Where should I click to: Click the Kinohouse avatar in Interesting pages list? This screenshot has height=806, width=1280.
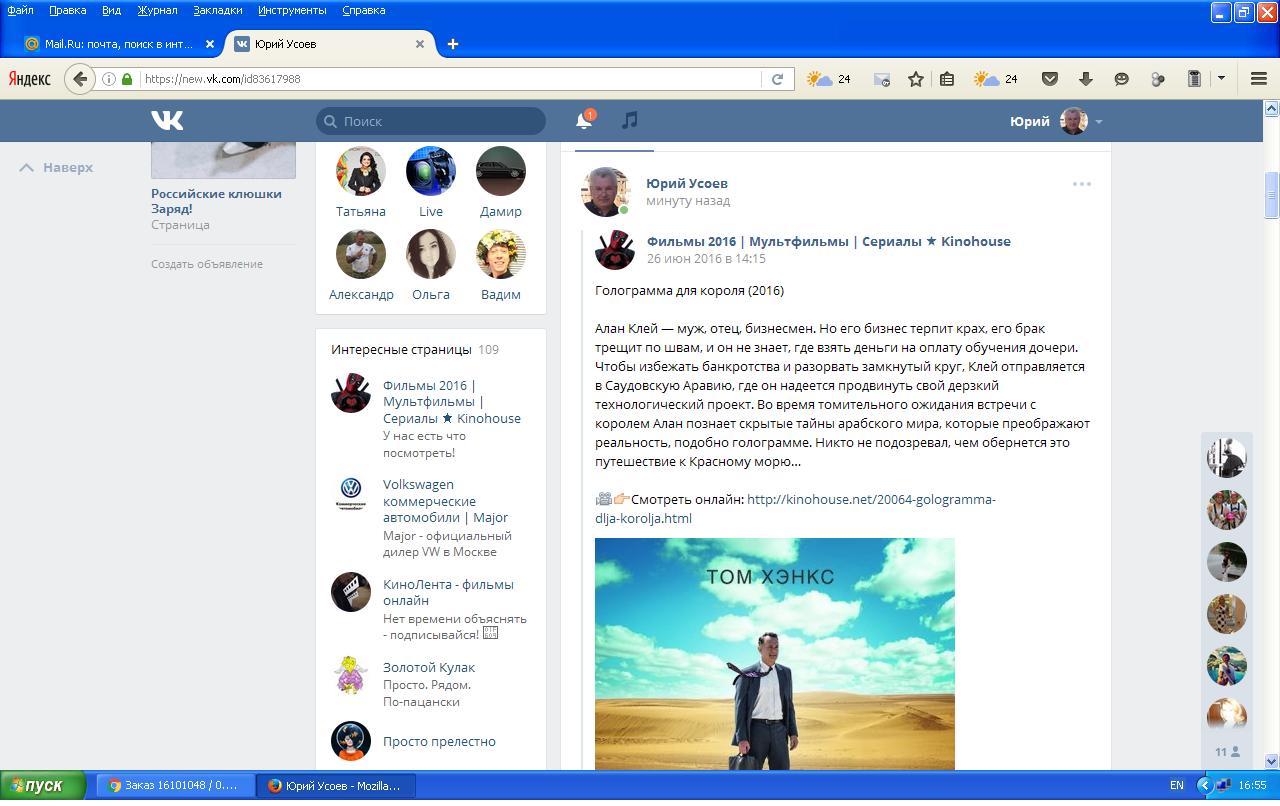(x=351, y=393)
